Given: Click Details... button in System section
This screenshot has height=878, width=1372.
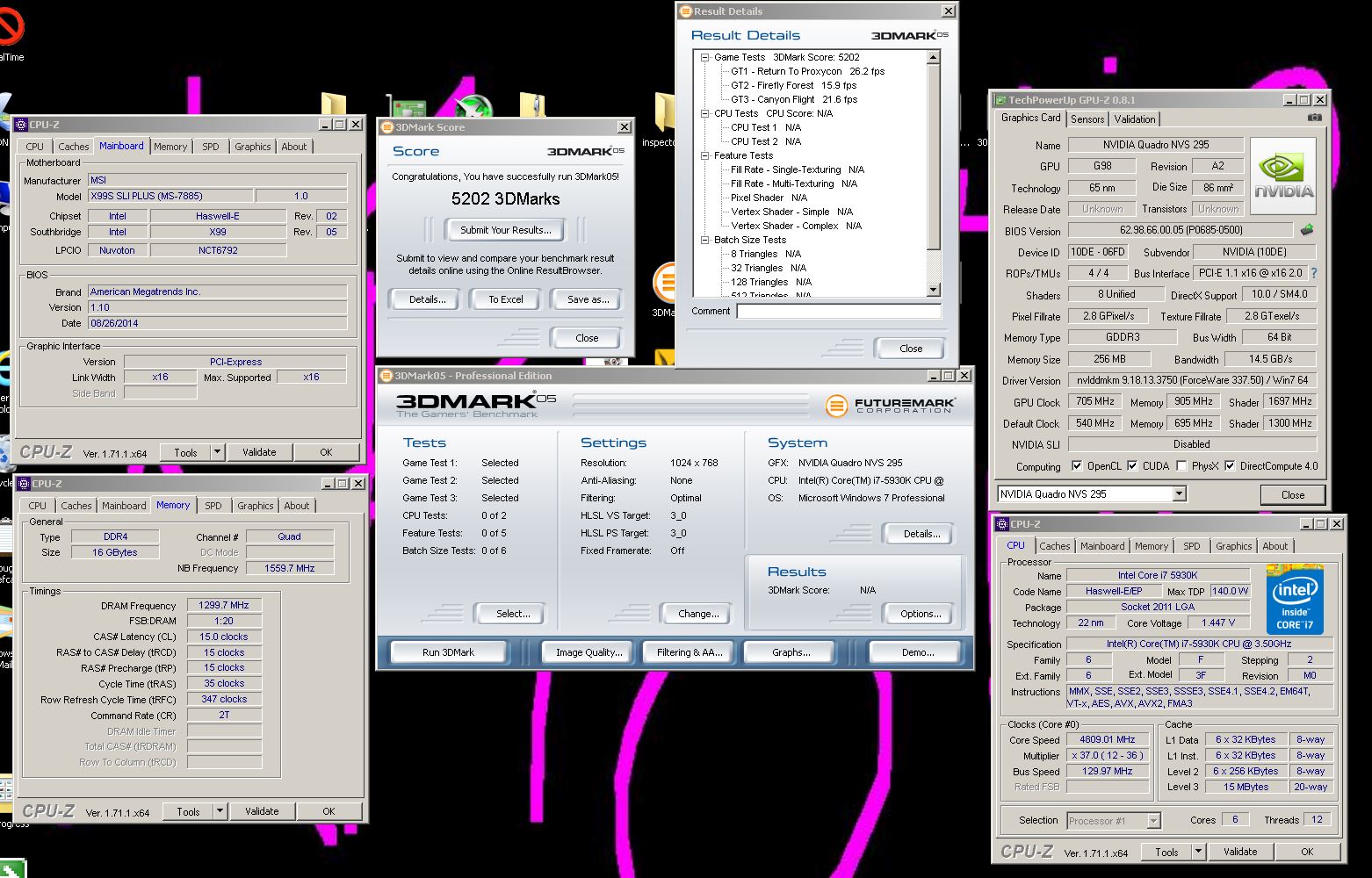Looking at the screenshot, I should click(x=921, y=534).
